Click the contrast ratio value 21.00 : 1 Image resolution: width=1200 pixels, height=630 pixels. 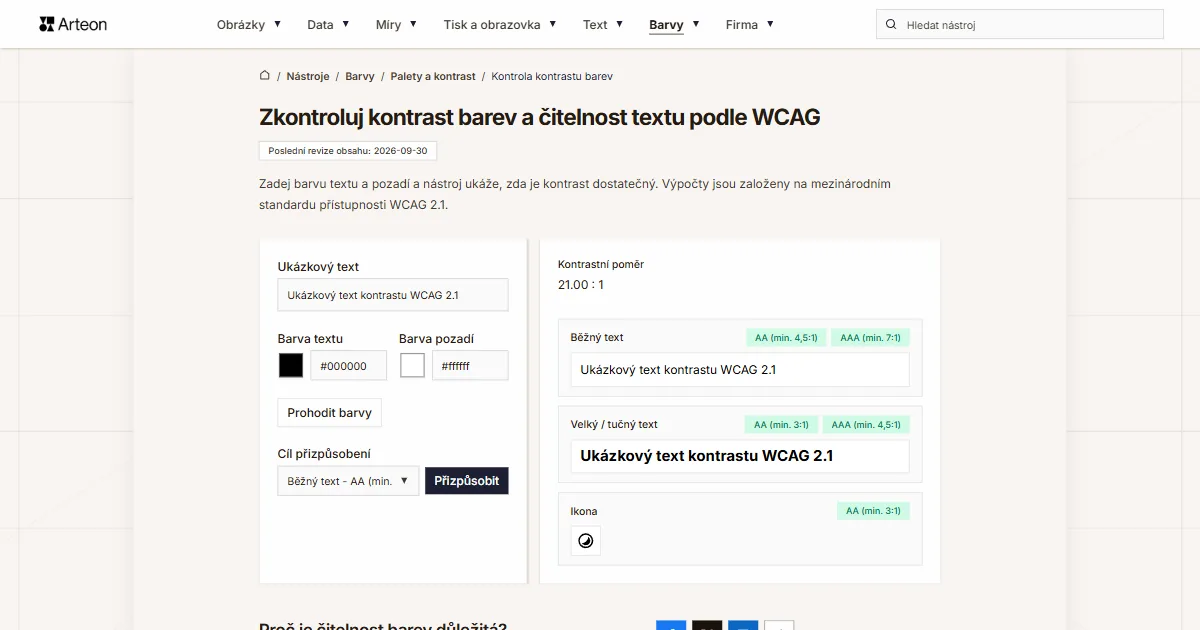tap(581, 285)
